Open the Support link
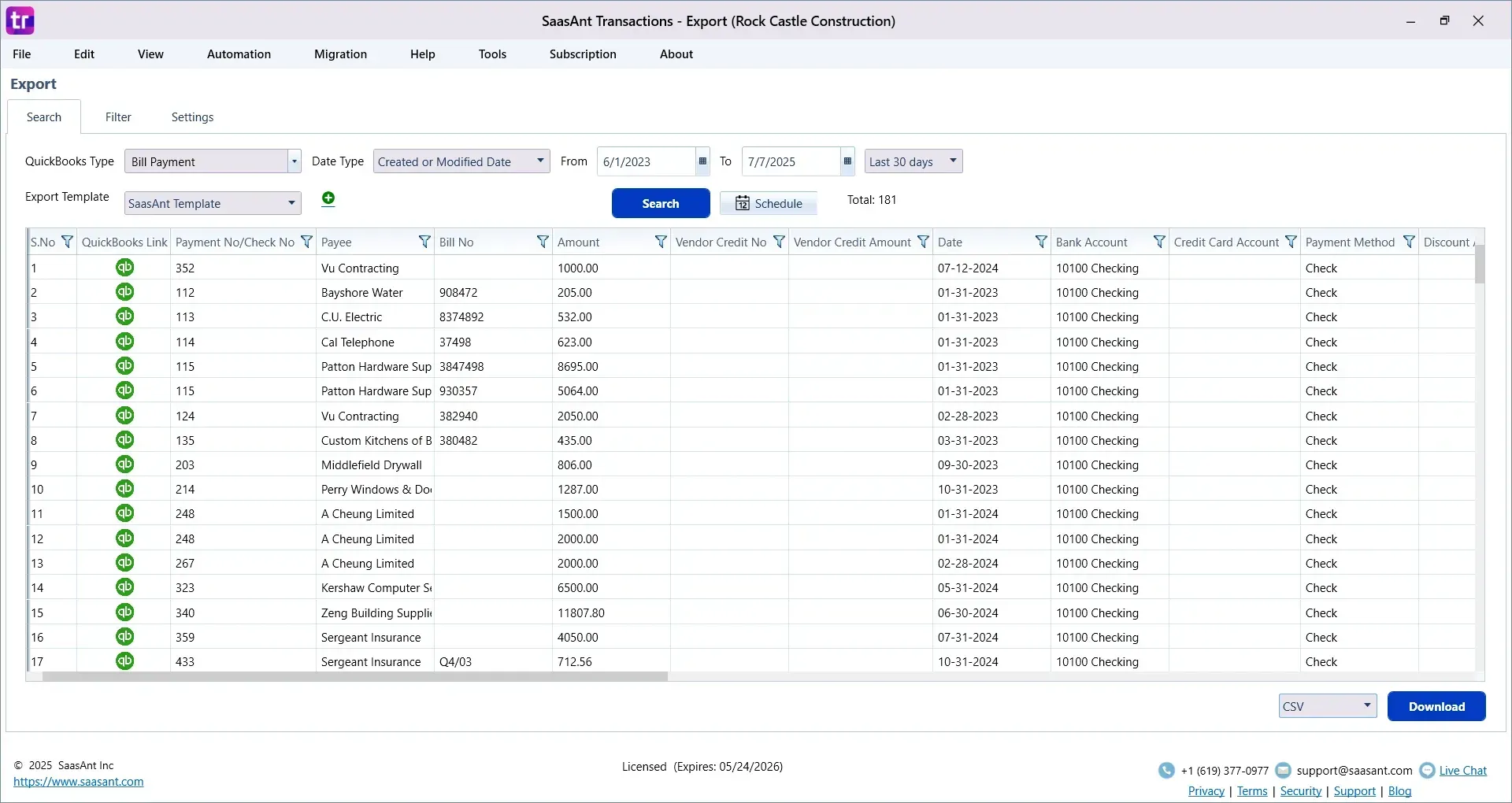 1354,791
